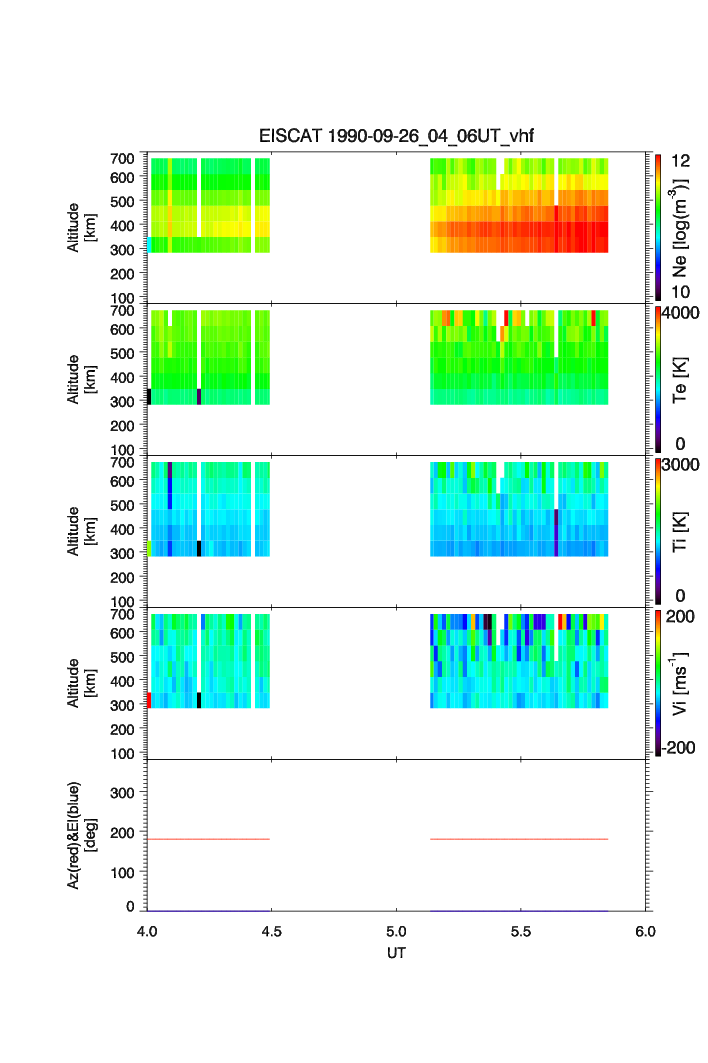Click the 700 altitude tick of Ne panel
This screenshot has width=708, height=1063.
[x=123, y=158]
